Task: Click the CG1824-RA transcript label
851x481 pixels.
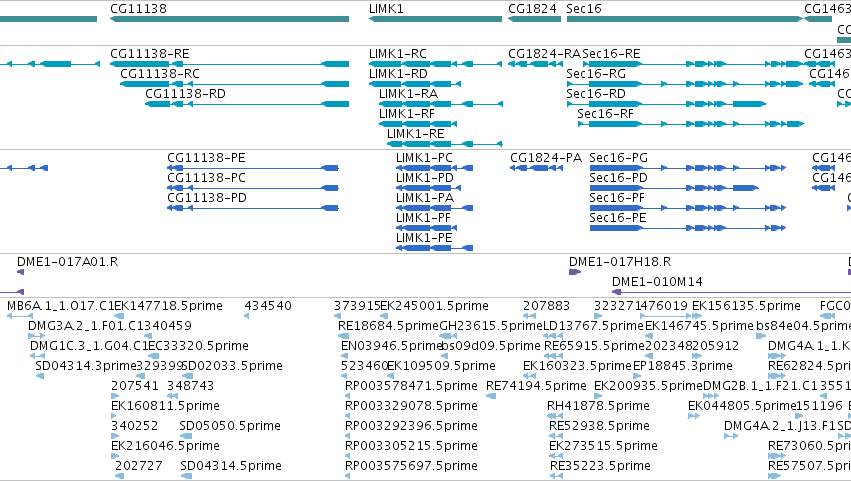Action: (x=544, y=54)
